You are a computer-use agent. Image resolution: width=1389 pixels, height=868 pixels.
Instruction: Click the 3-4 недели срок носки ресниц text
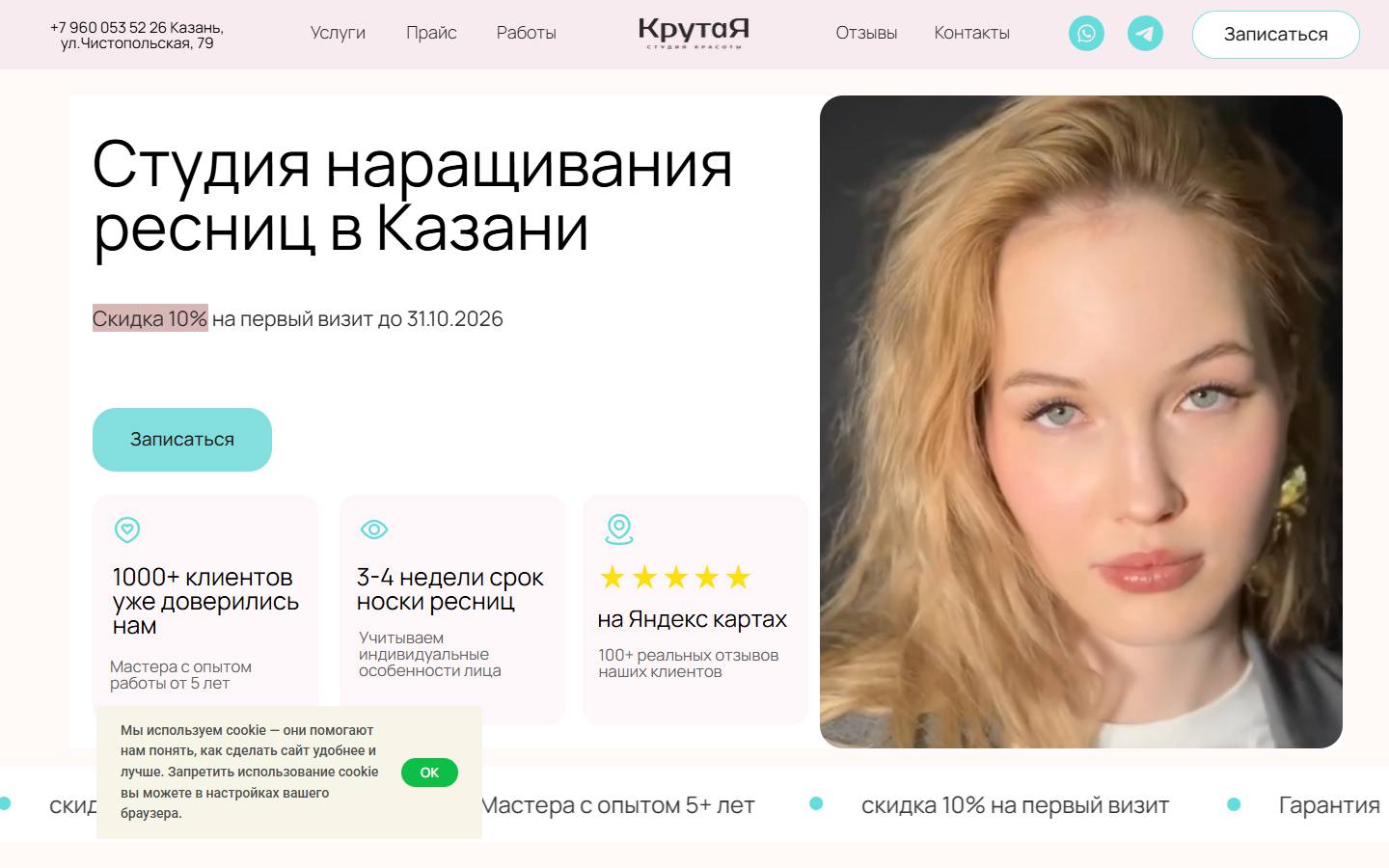click(450, 589)
